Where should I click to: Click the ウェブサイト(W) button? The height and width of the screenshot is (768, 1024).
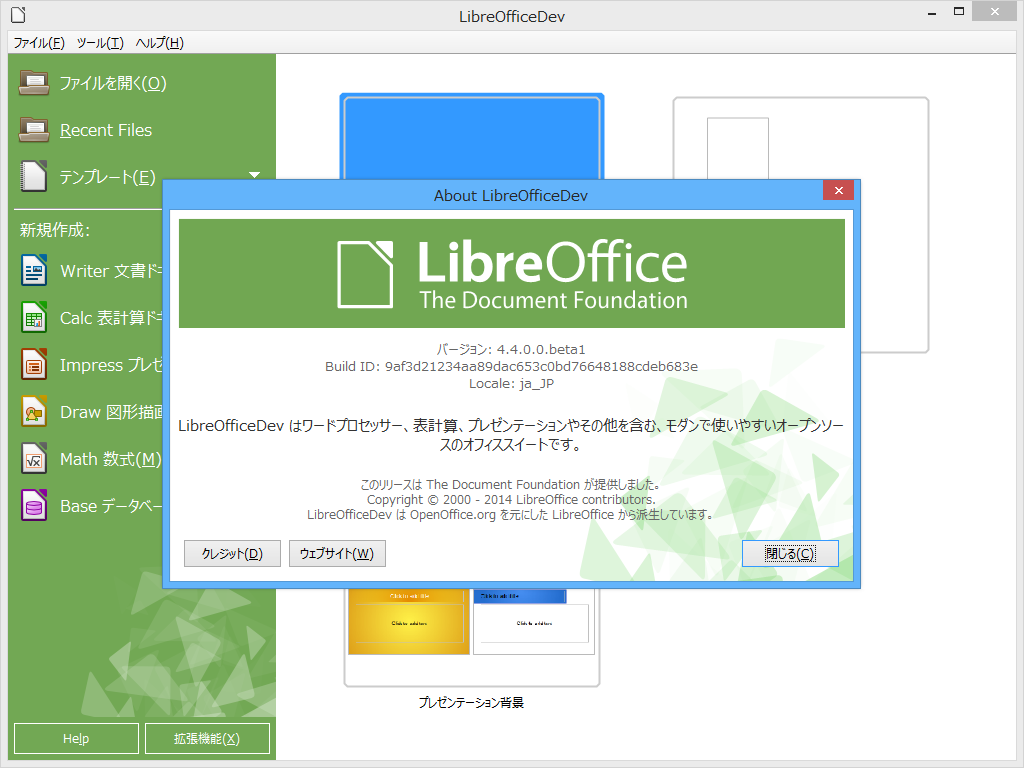tap(337, 554)
